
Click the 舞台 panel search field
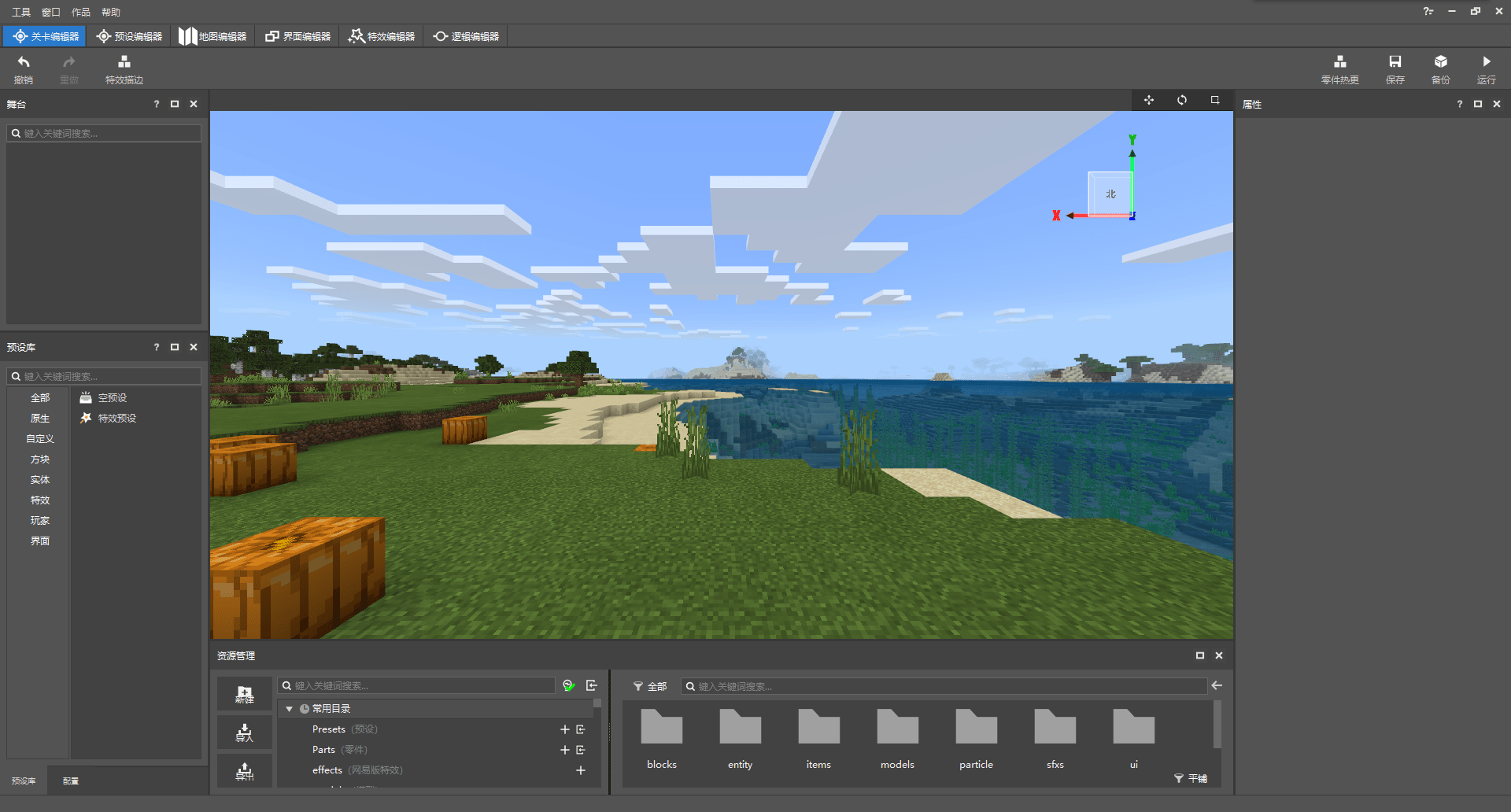pyautogui.click(x=104, y=134)
